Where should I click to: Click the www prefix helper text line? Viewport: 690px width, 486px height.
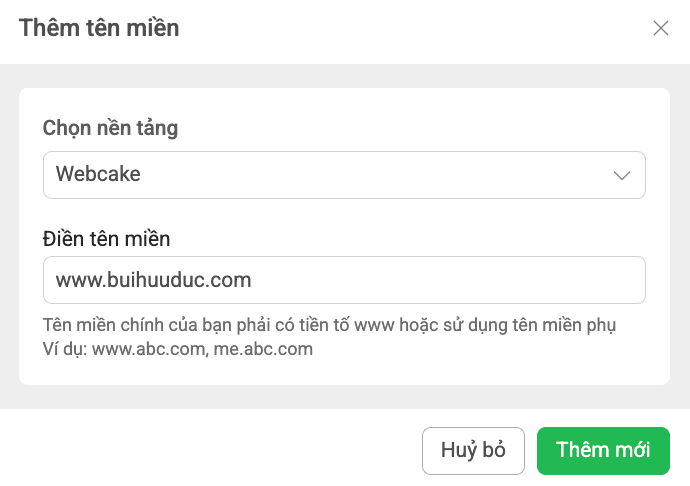point(330,326)
